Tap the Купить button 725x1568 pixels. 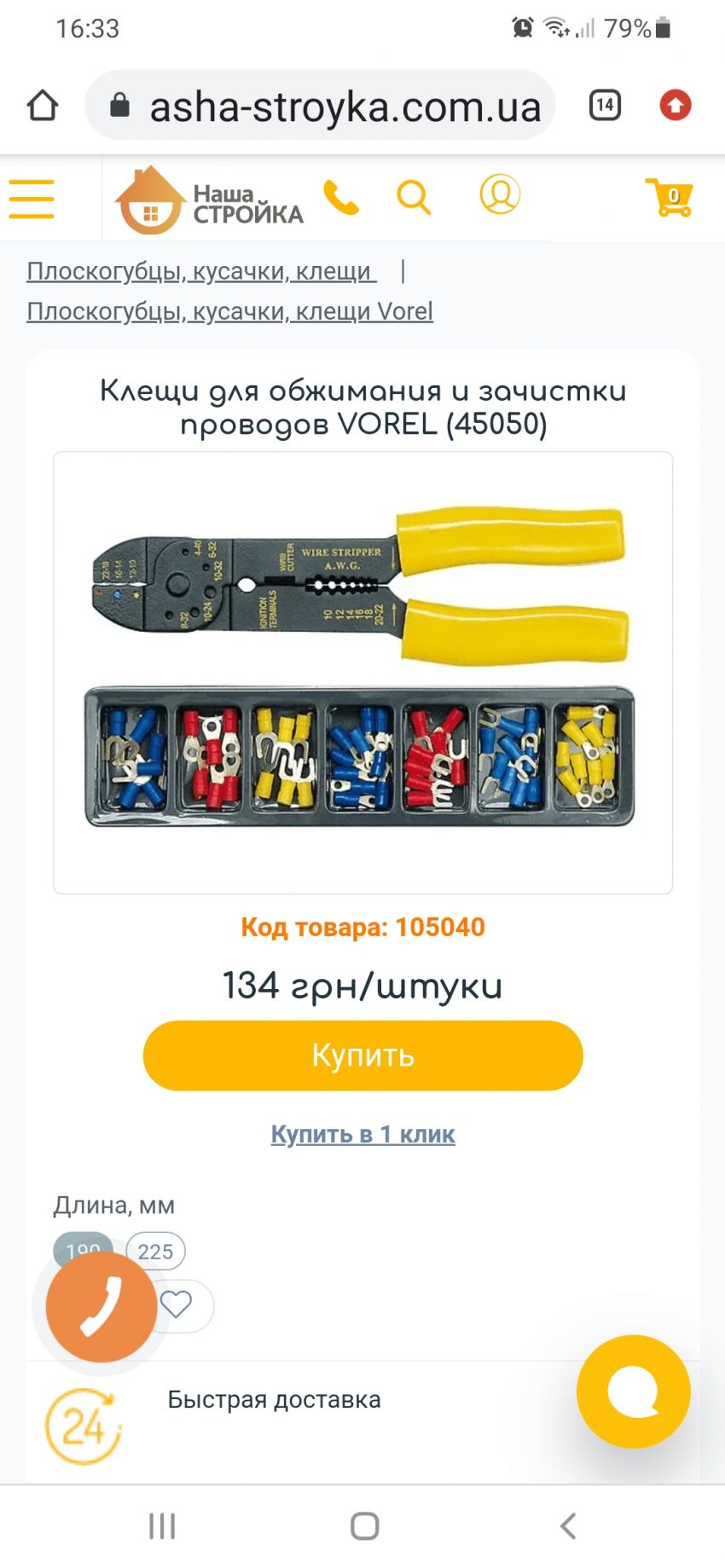pos(363,1056)
